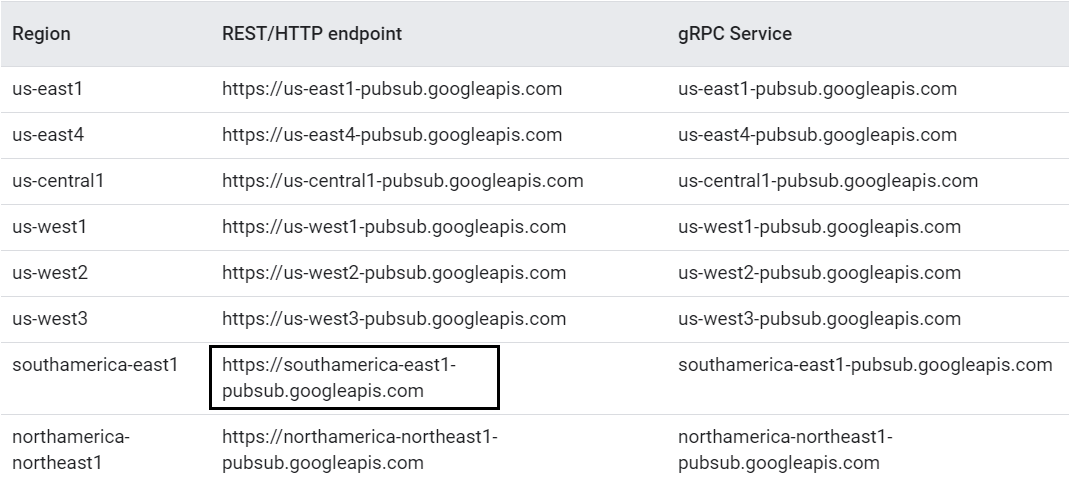Select the https://us-west3-pubsub.googleapis.com endpoint text
Viewport: 1069px width, 484px height.
[x=394, y=319]
